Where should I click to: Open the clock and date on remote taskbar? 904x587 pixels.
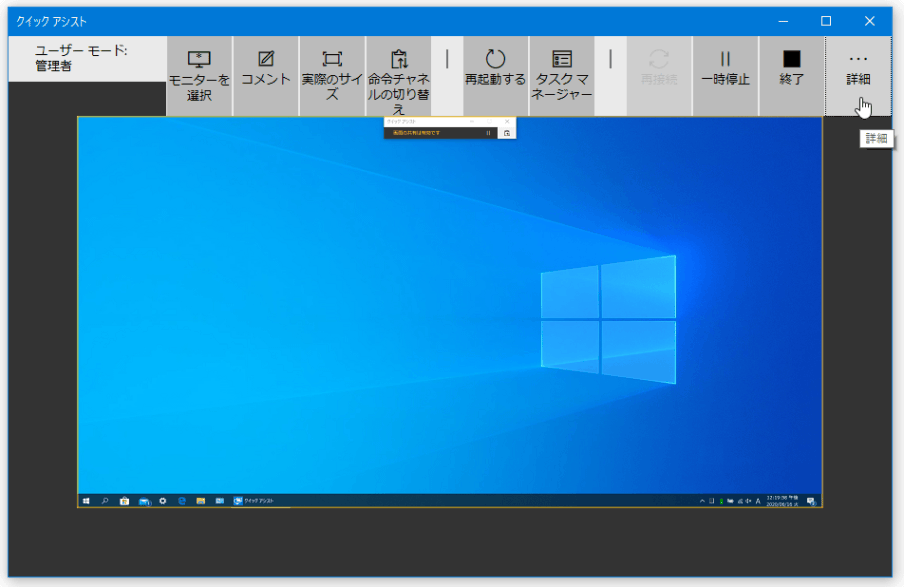[x=782, y=501]
